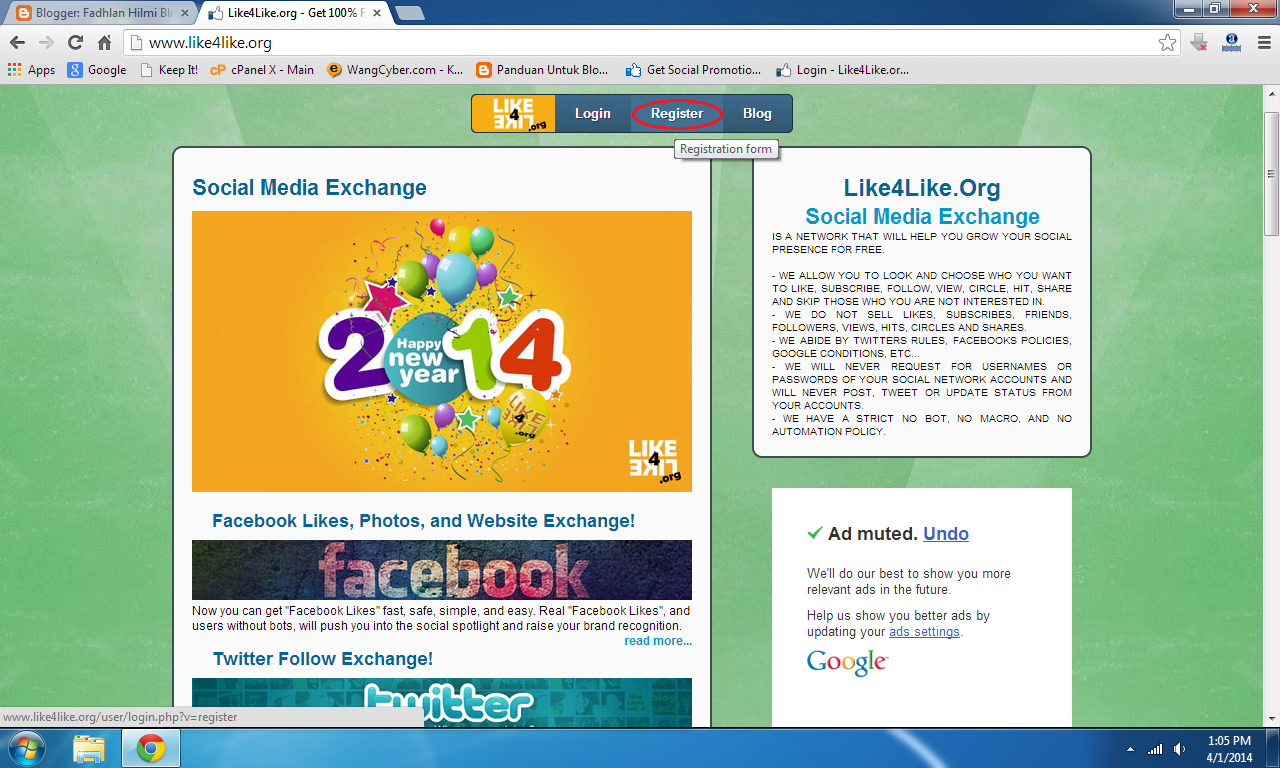Click the facebook banner image
Screen dimensions: 1280x768
(442, 570)
